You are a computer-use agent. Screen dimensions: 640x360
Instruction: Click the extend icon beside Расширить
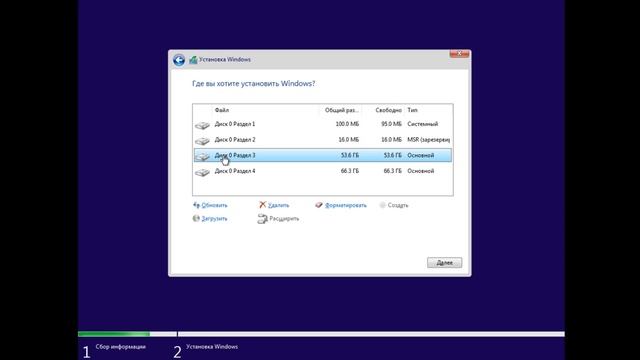[x=262, y=219]
